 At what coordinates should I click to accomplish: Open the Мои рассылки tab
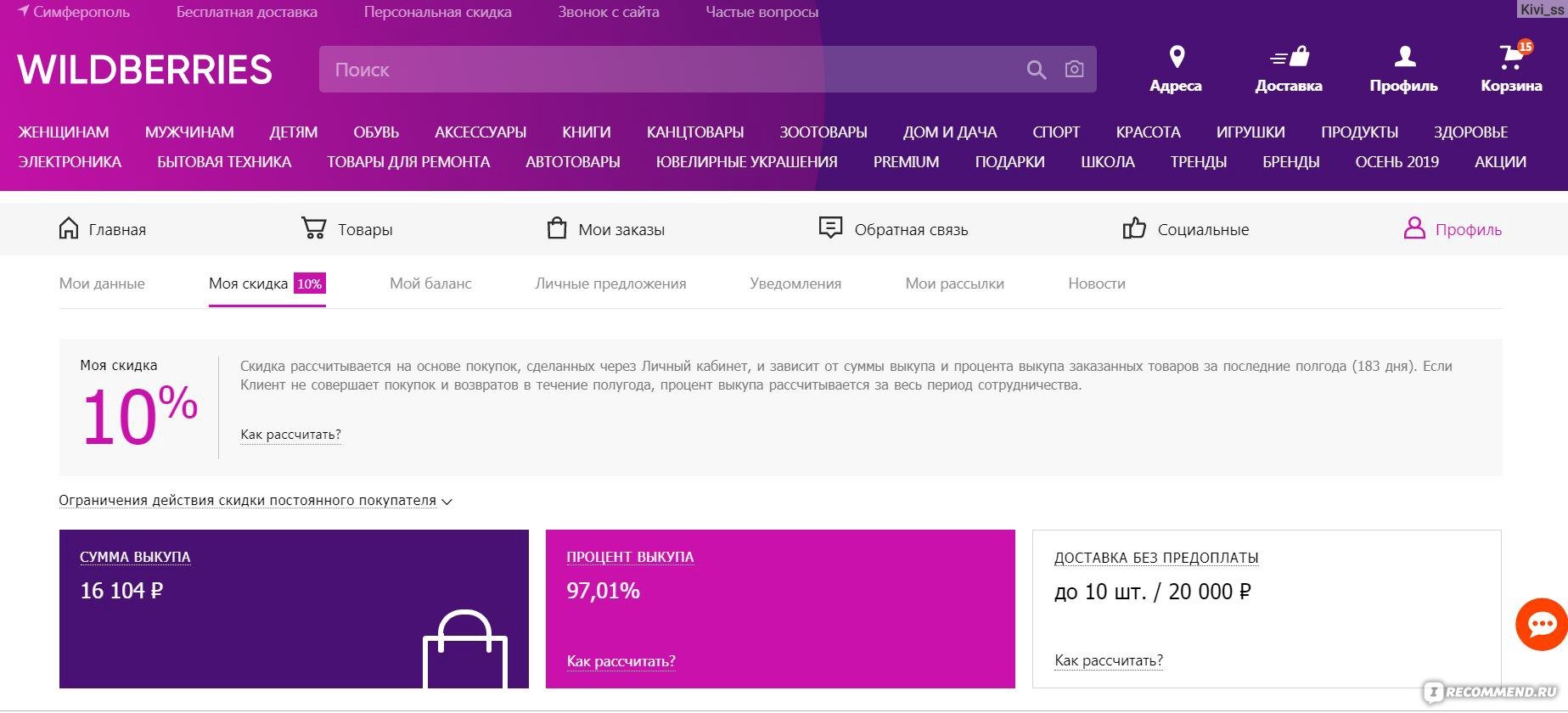pos(954,284)
